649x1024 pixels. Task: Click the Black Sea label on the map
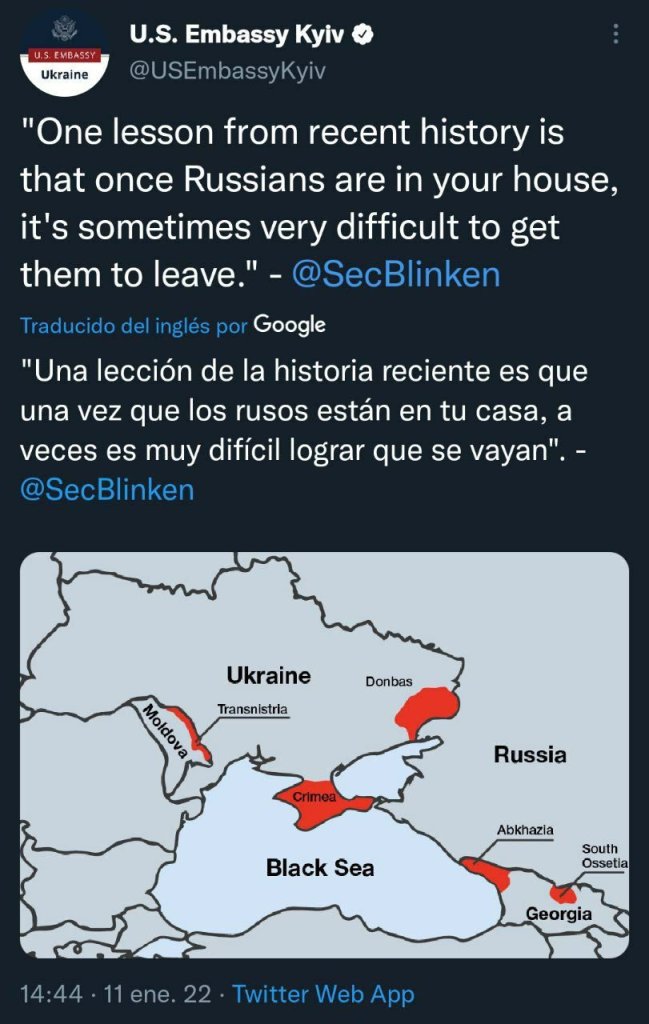tap(320, 867)
